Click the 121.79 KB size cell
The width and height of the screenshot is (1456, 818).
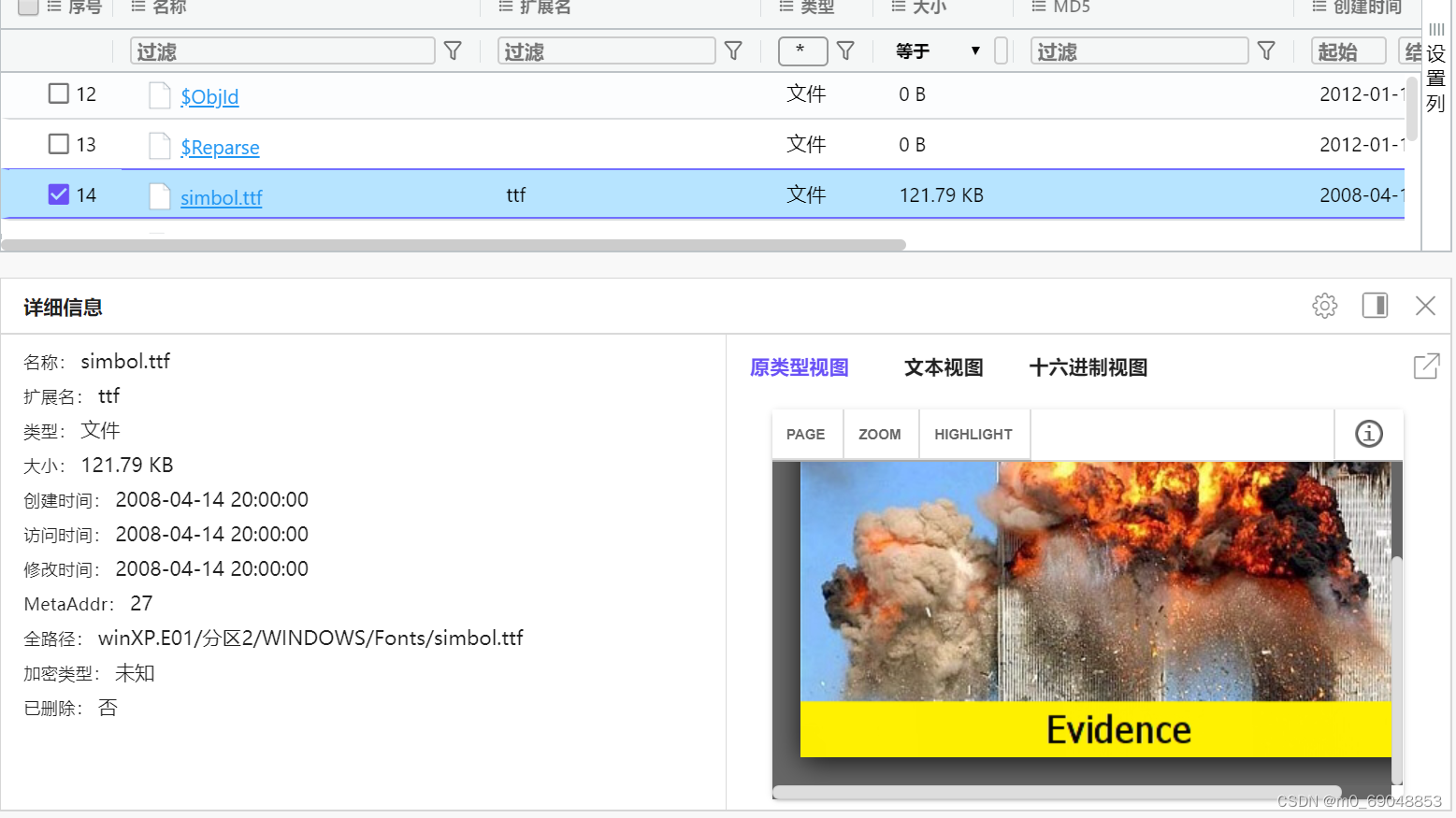click(942, 195)
